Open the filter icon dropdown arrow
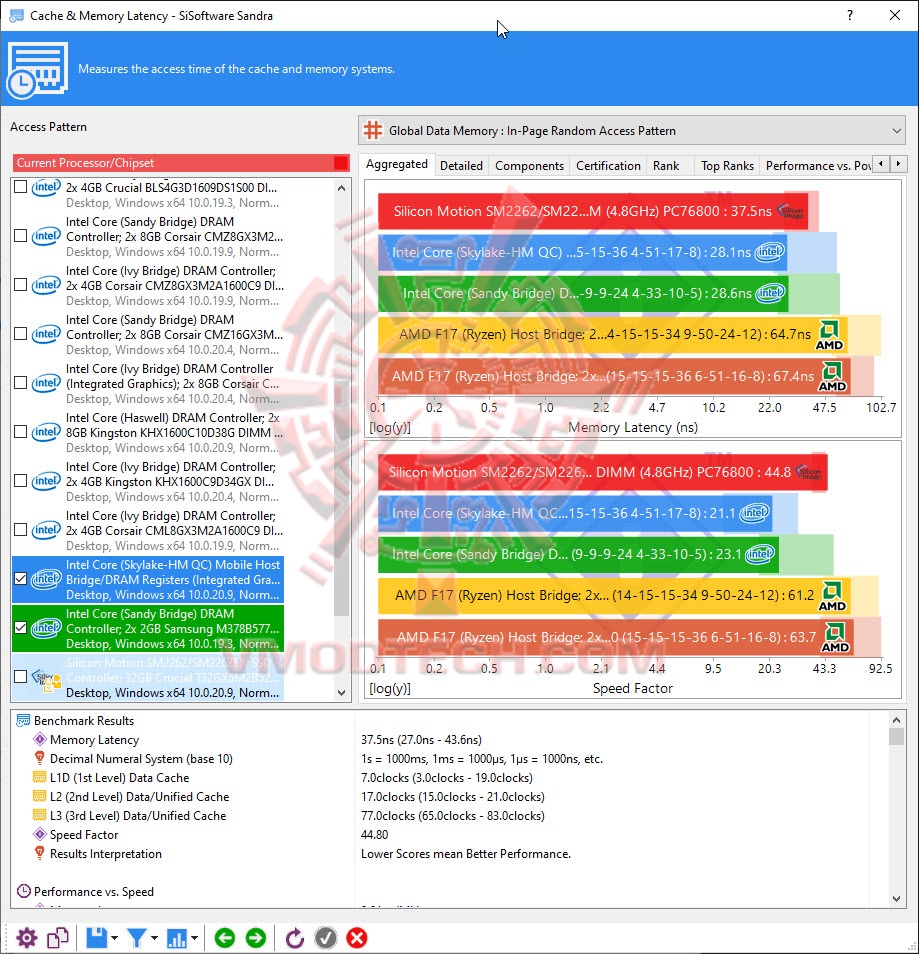Screen dimensions: 919x954 [x=154, y=938]
